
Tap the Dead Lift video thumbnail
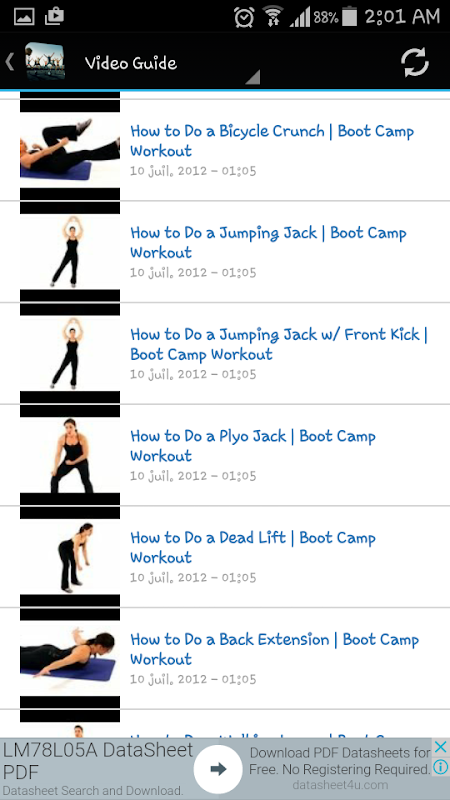point(70,556)
